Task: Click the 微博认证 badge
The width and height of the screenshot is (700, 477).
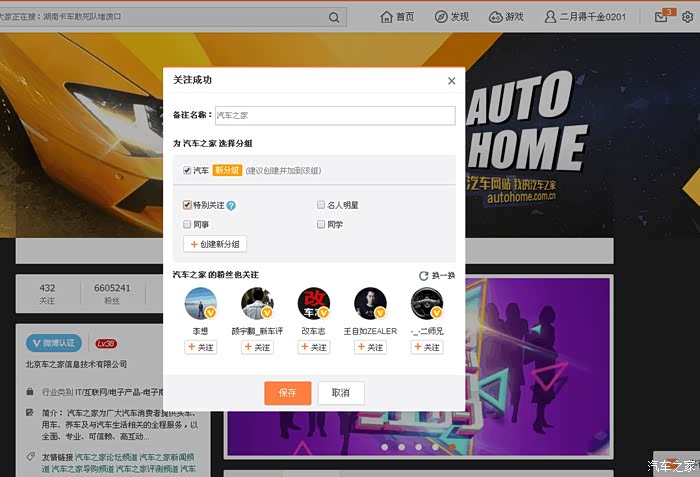Action: tap(54, 343)
